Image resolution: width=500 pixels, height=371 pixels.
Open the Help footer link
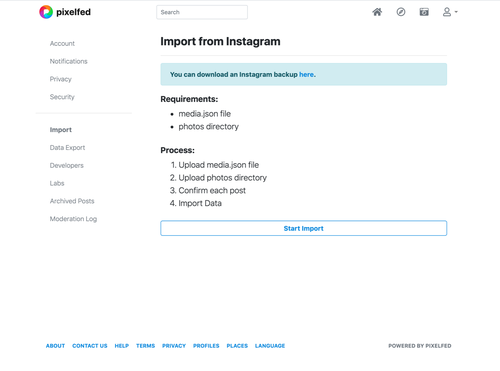[122, 346]
